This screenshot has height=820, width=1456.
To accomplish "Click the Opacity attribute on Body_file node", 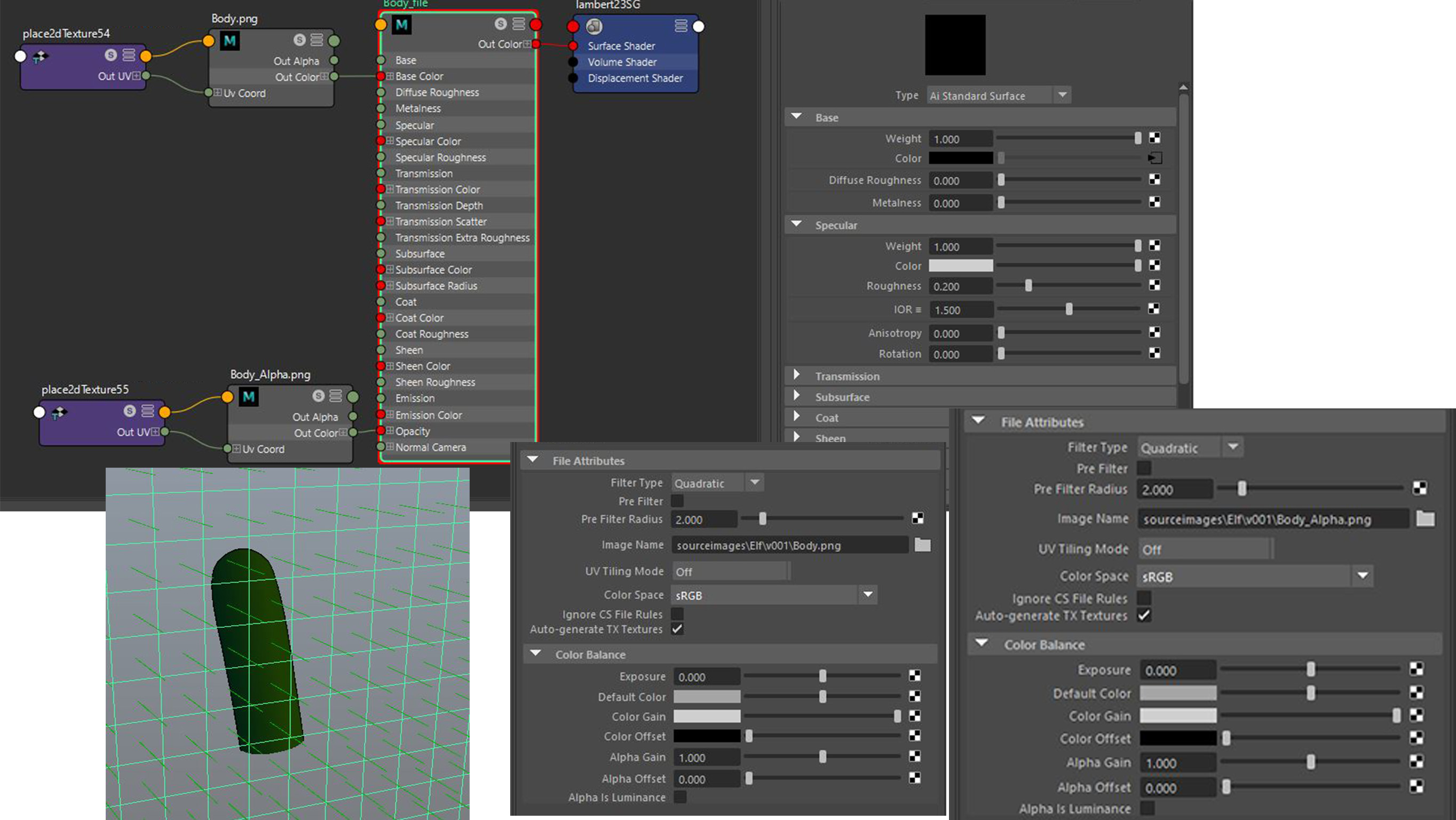I will [413, 431].
